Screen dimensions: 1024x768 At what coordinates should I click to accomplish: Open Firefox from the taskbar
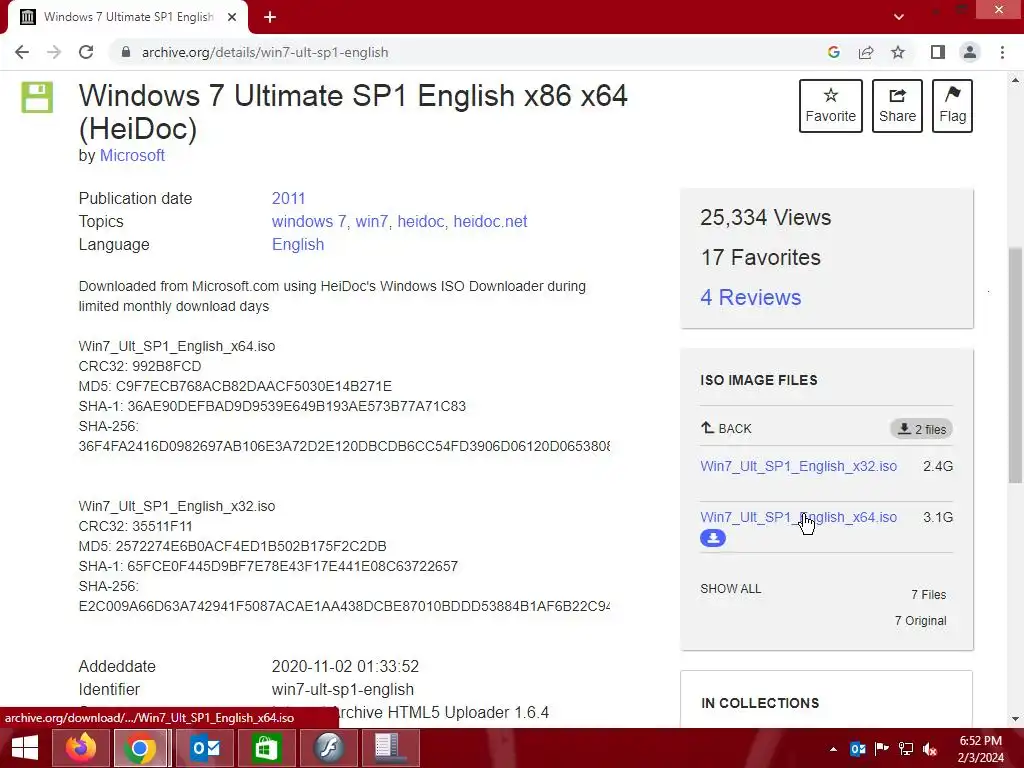tap(81, 748)
